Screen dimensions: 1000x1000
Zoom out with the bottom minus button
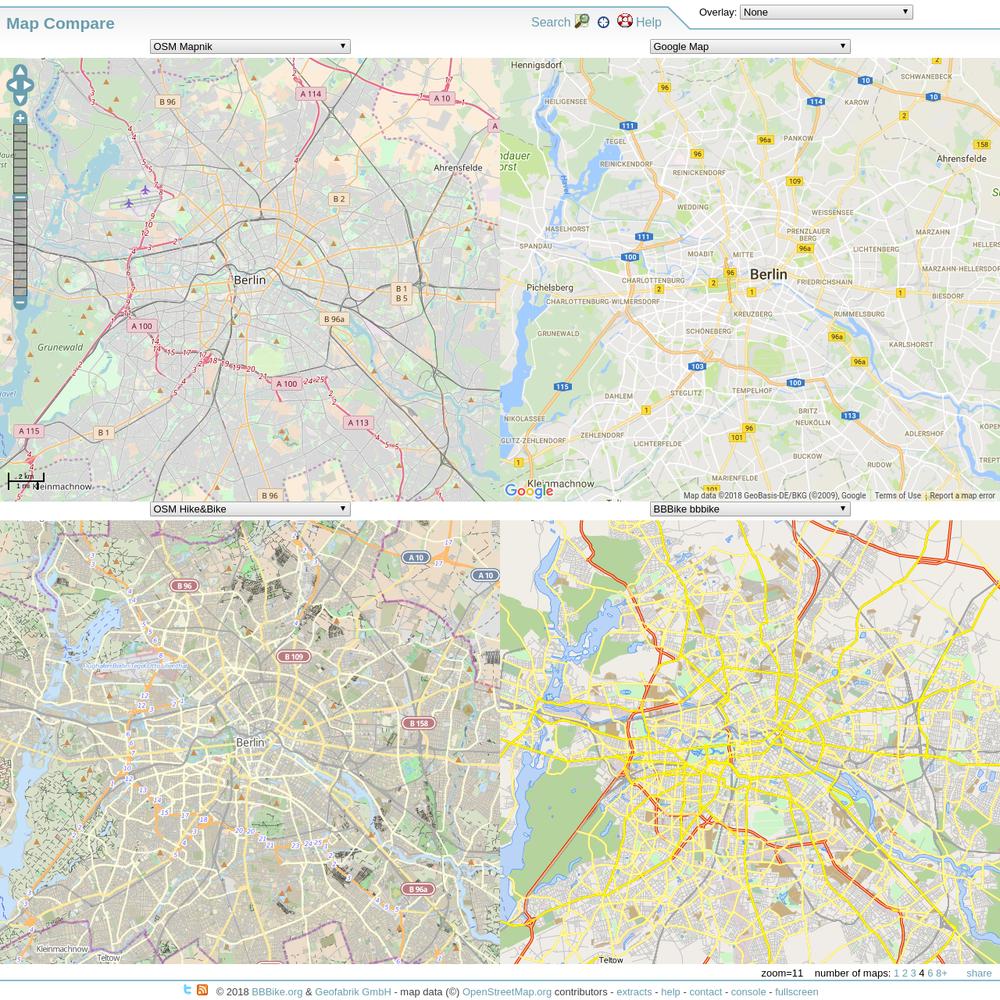20,302
